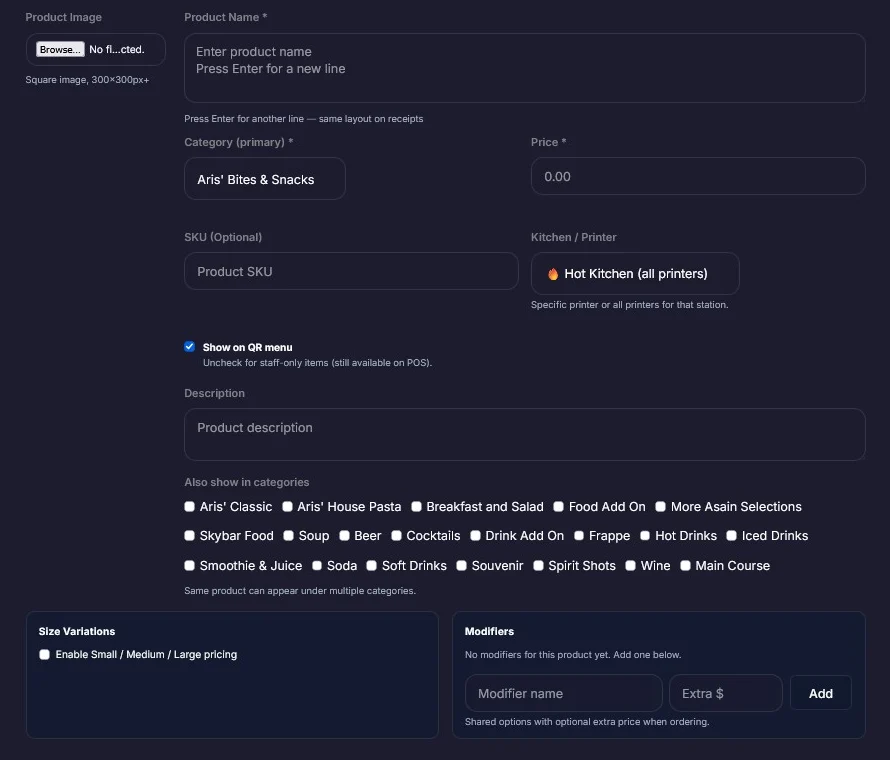The width and height of the screenshot is (890, 760).
Task: Open the primary Category dropdown
Action: coord(265,179)
